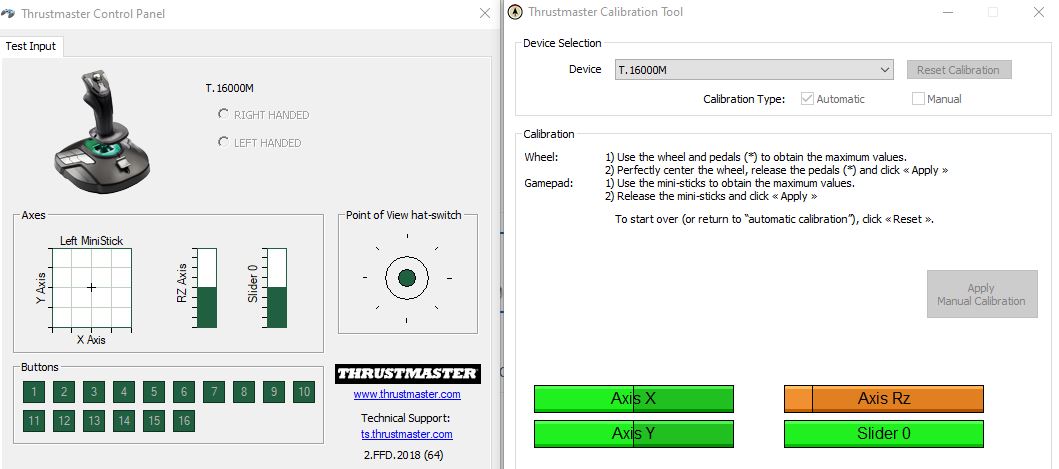Click the Reset Calibration button
1059x469 pixels.
(x=958, y=70)
